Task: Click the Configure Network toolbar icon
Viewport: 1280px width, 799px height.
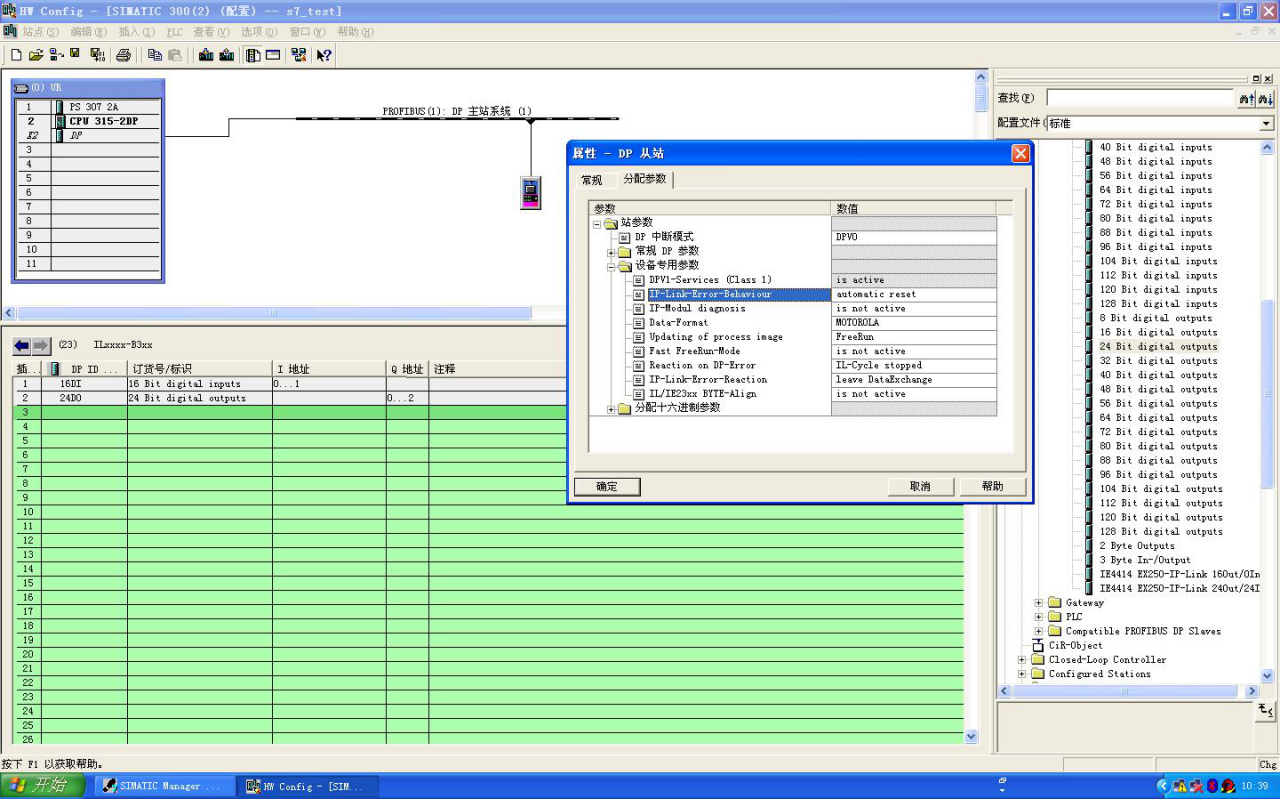Action: tap(298, 55)
